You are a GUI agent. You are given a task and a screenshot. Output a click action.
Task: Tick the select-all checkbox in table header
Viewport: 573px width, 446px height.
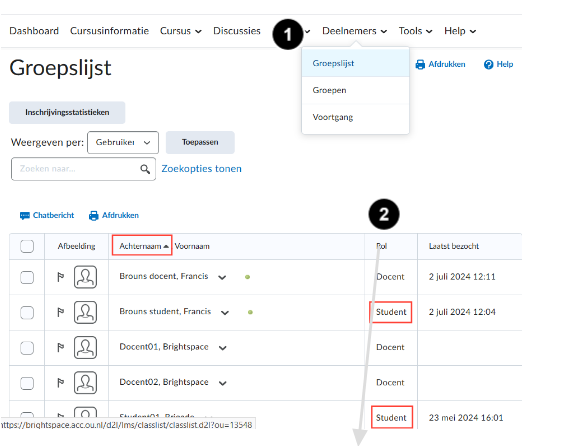click(27, 246)
